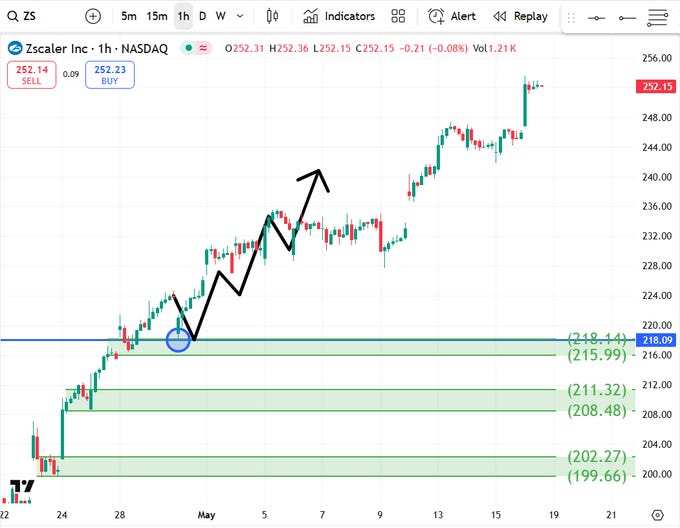
Task: Grab the floating toolbar drag handle
Action: click(571, 18)
